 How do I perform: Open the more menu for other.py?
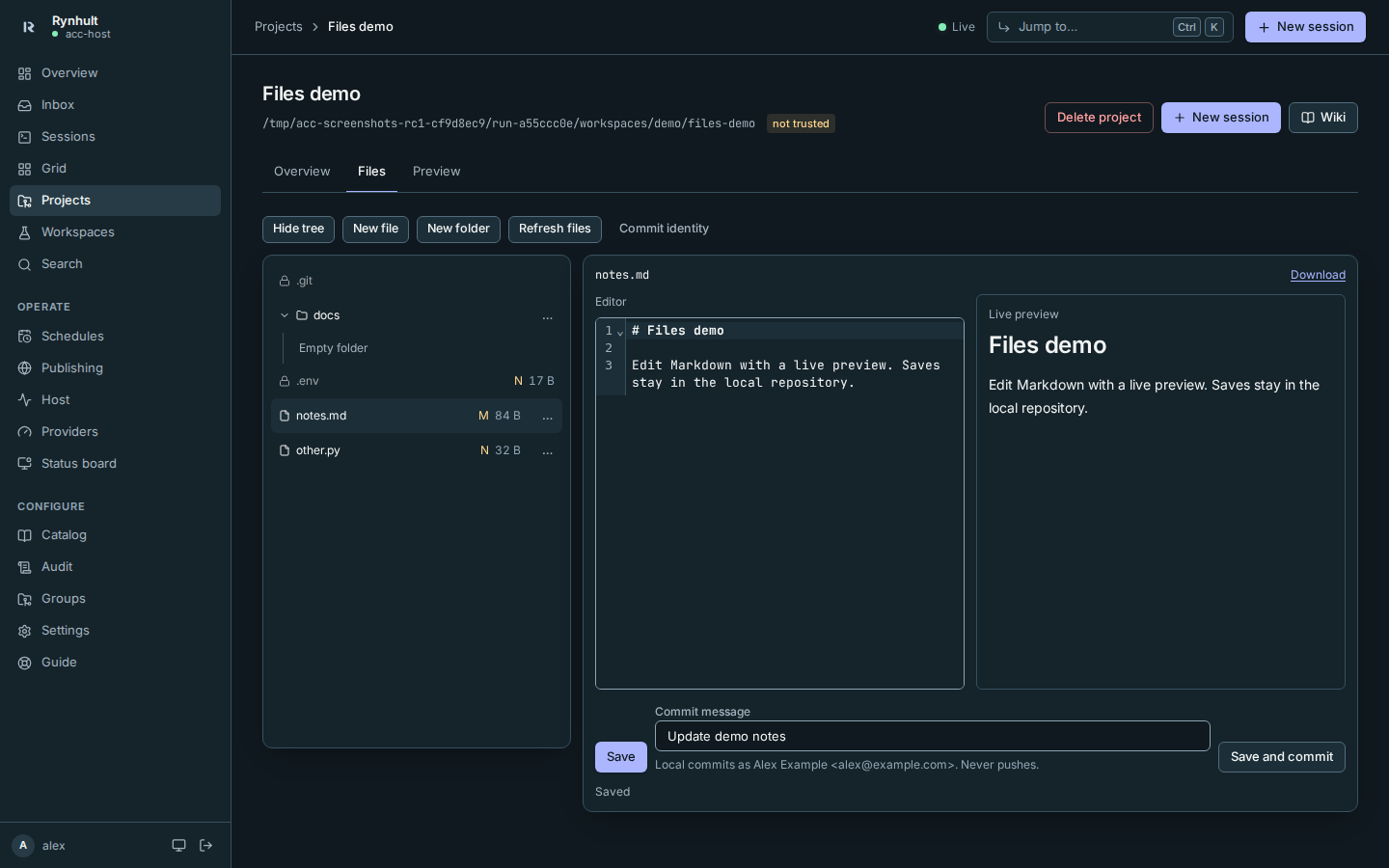tap(548, 451)
